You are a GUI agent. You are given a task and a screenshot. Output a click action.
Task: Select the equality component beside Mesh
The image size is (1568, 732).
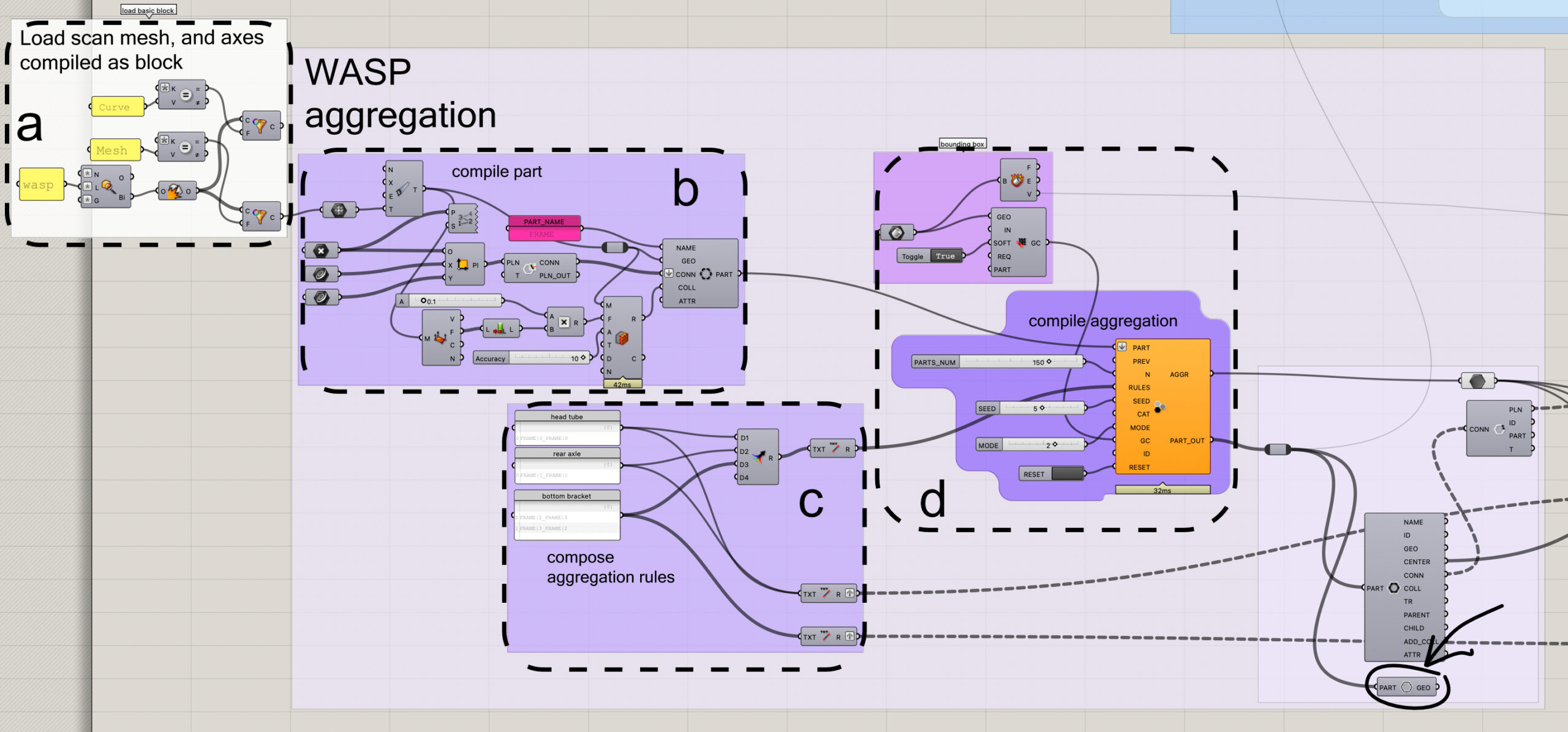(181, 146)
